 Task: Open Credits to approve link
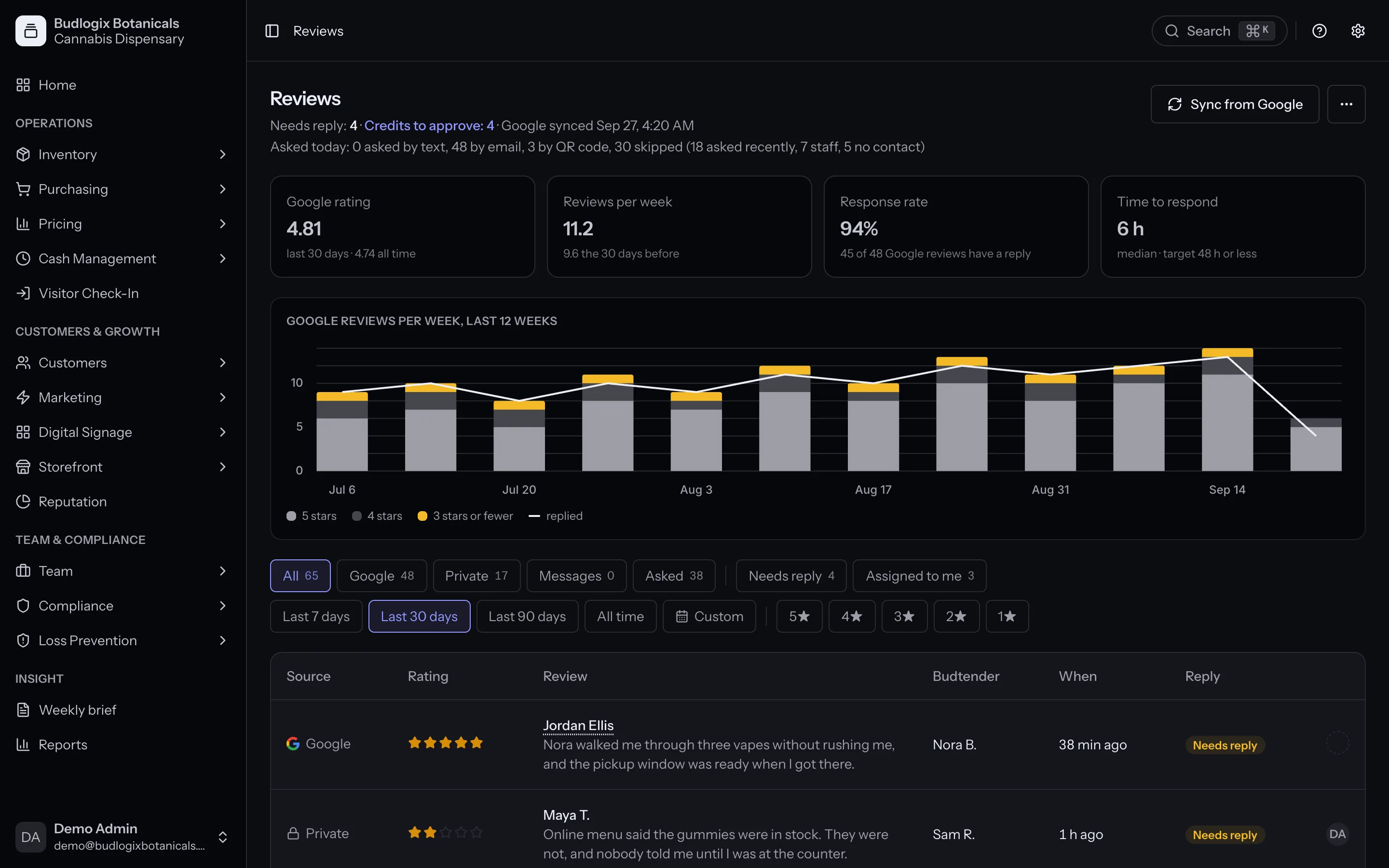[x=429, y=125]
